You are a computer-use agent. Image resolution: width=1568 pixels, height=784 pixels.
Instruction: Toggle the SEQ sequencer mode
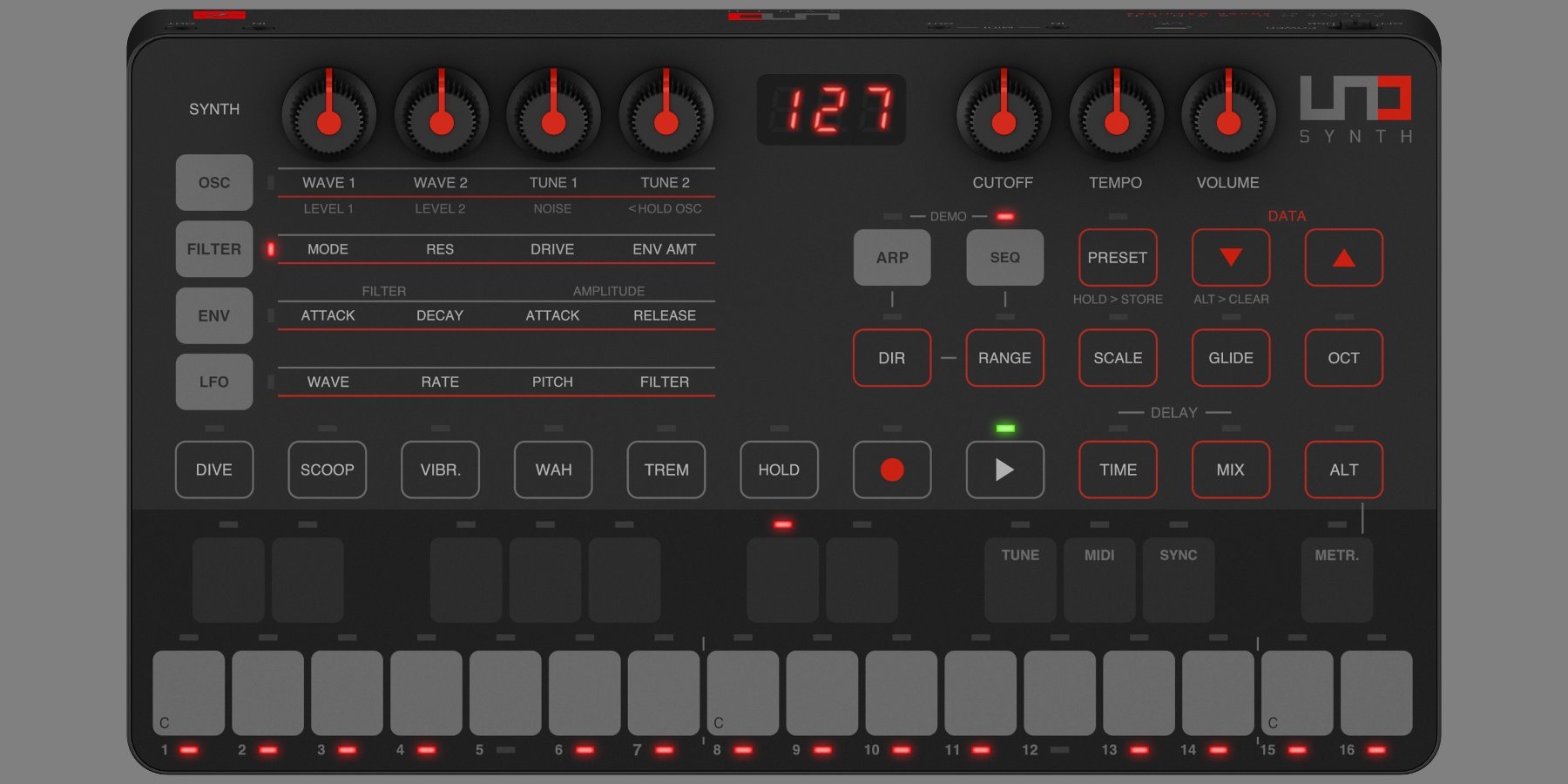point(1004,257)
